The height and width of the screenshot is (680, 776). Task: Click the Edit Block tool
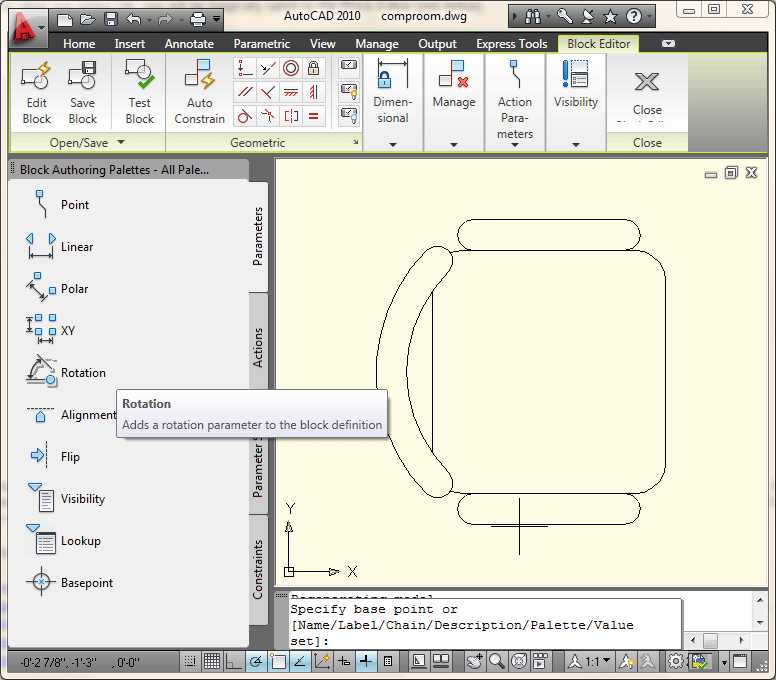pyautogui.click(x=37, y=93)
